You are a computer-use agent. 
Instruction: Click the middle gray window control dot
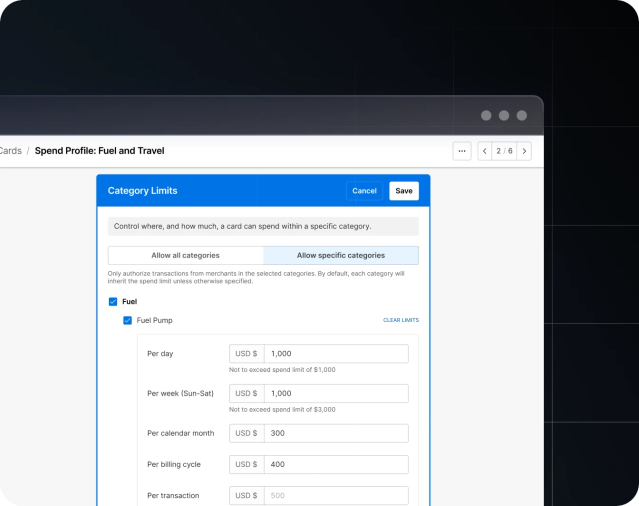click(504, 115)
